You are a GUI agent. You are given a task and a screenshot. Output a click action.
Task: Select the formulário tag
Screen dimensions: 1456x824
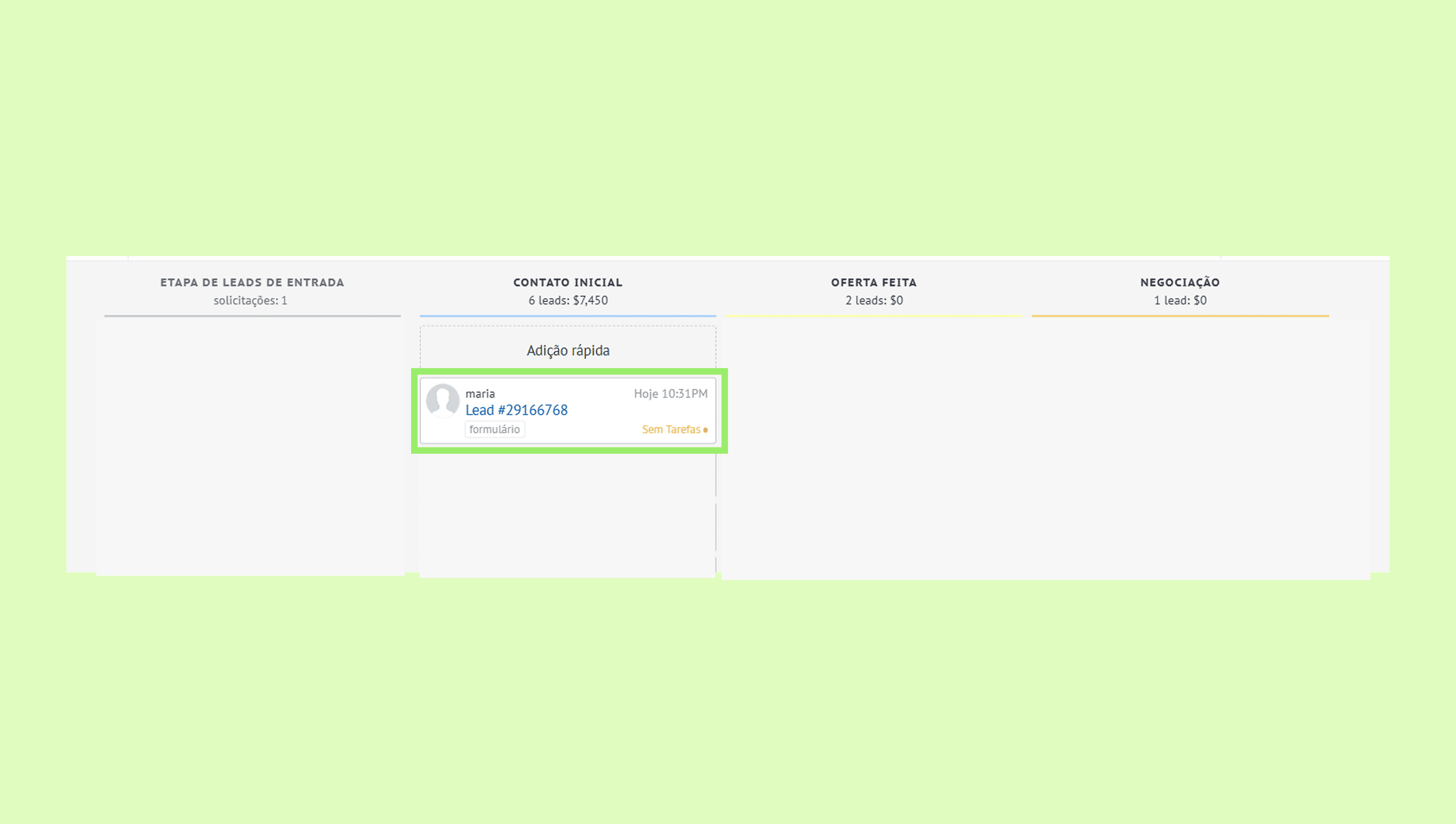pos(494,430)
